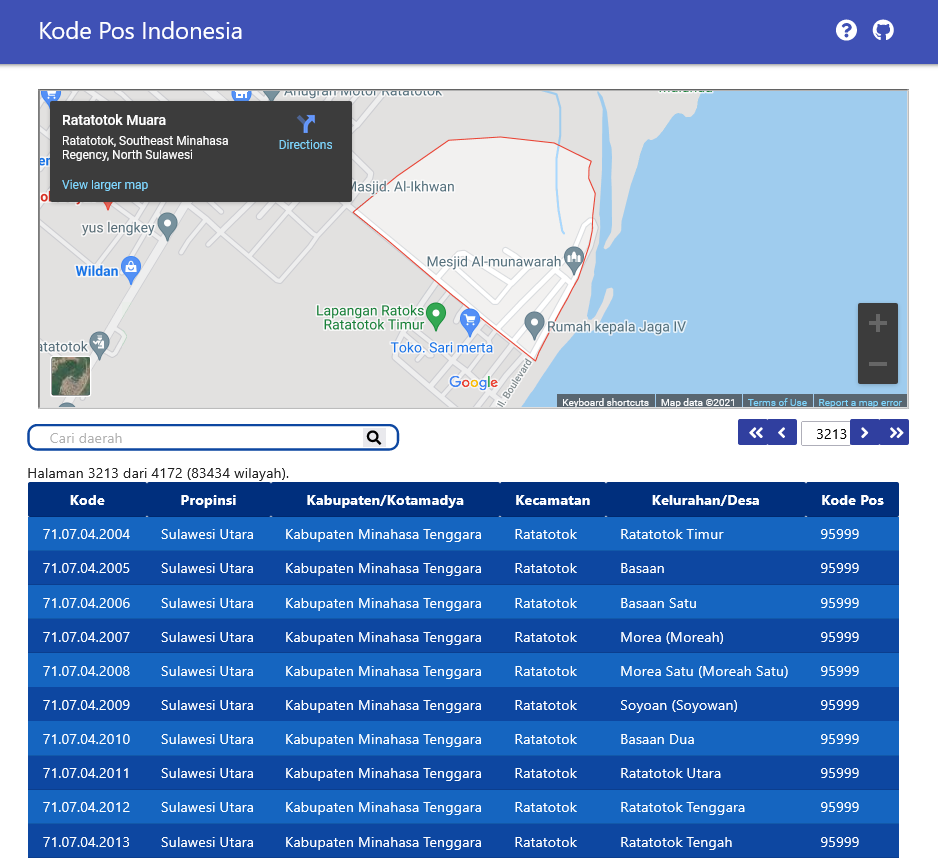Go to next page arrow
The height and width of the screenshot is (858, 938).
point(864,433)
